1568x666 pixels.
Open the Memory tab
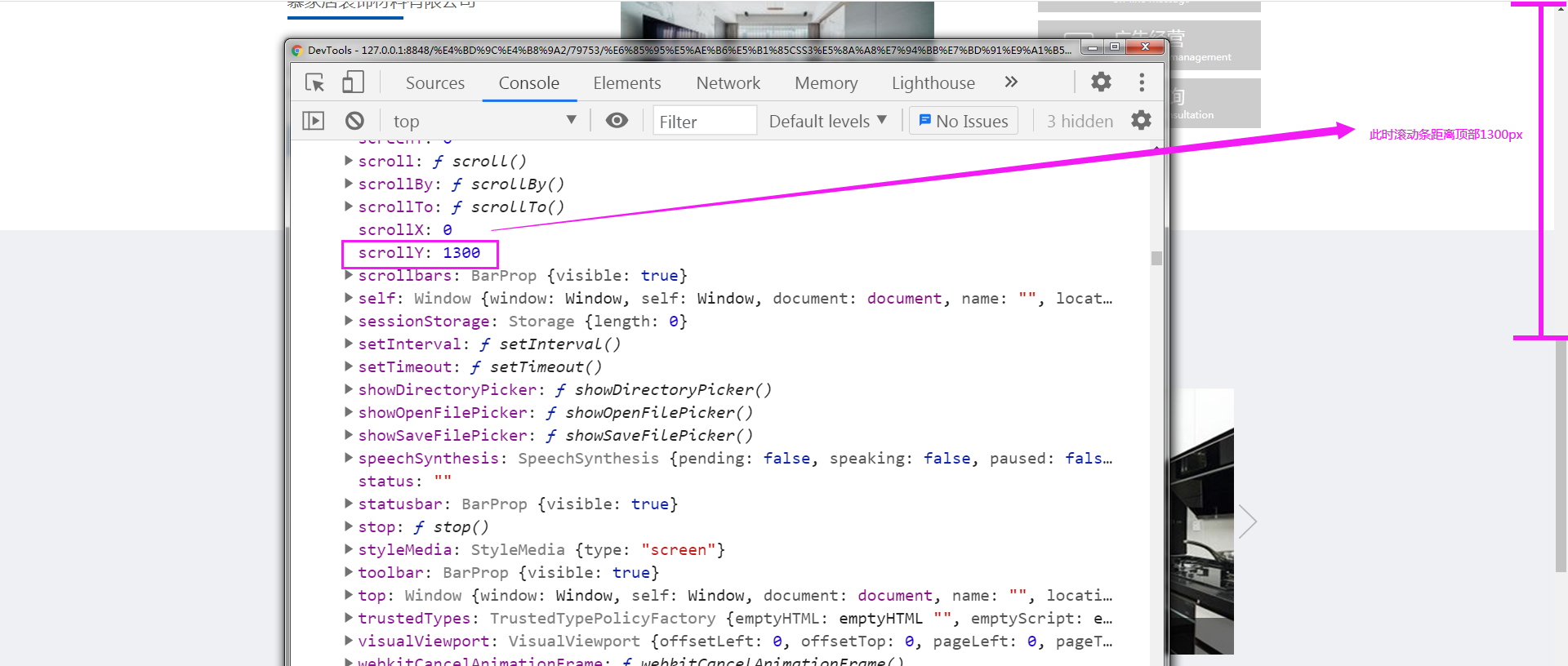(826, 83)
